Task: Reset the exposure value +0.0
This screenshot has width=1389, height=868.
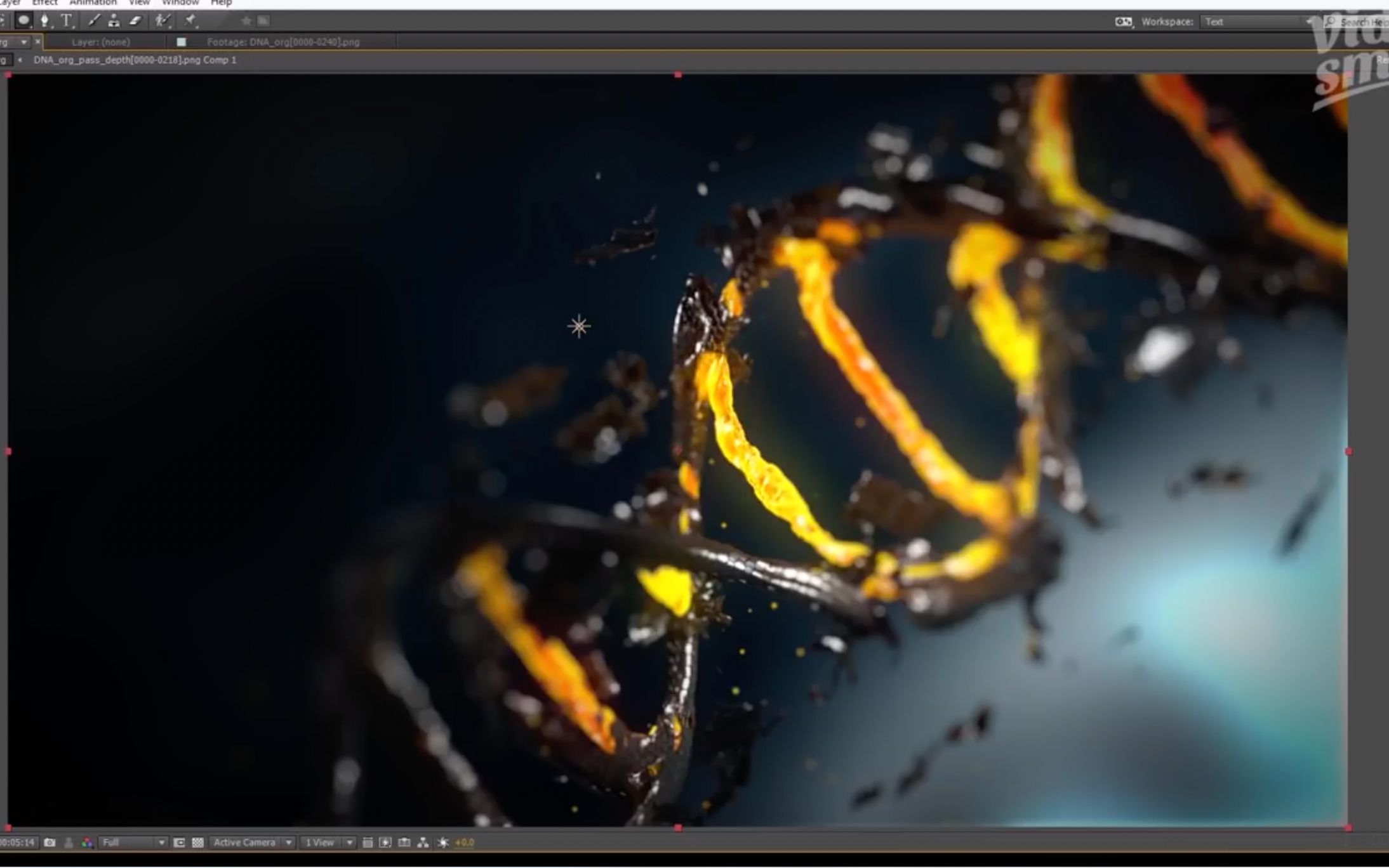Action: tap(465, 843)
